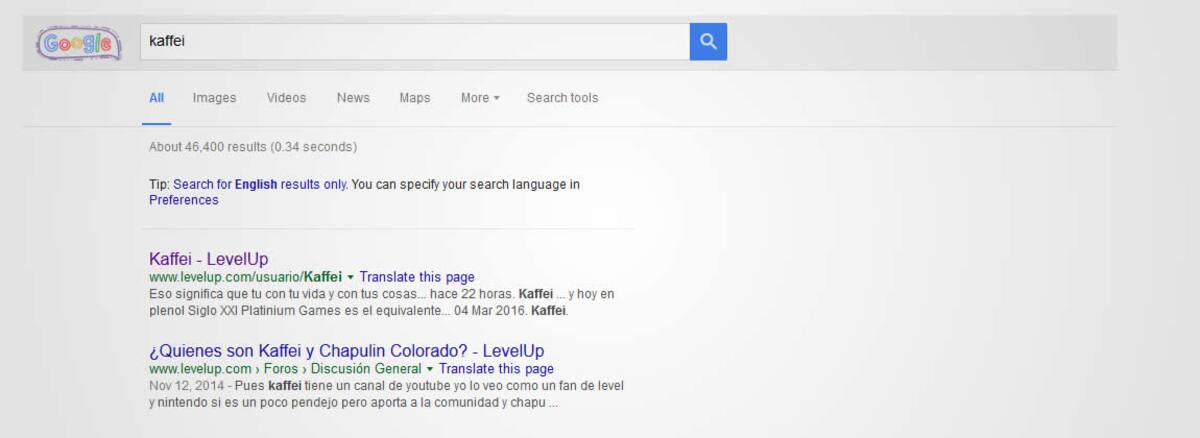Open the 'Kaffei - LevelUp' result
This screenshot has height=438, width=1200.
click(x=209, y=259)
